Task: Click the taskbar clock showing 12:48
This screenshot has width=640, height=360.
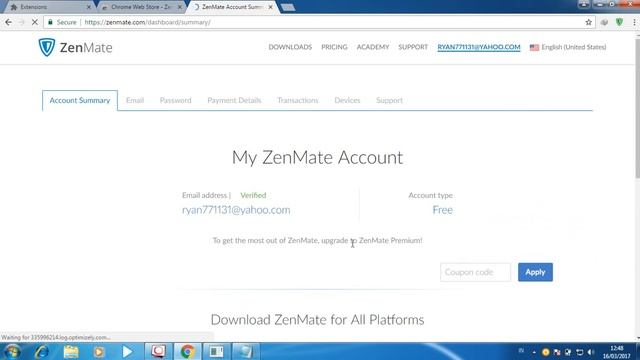Action: [x=616, y=352]
